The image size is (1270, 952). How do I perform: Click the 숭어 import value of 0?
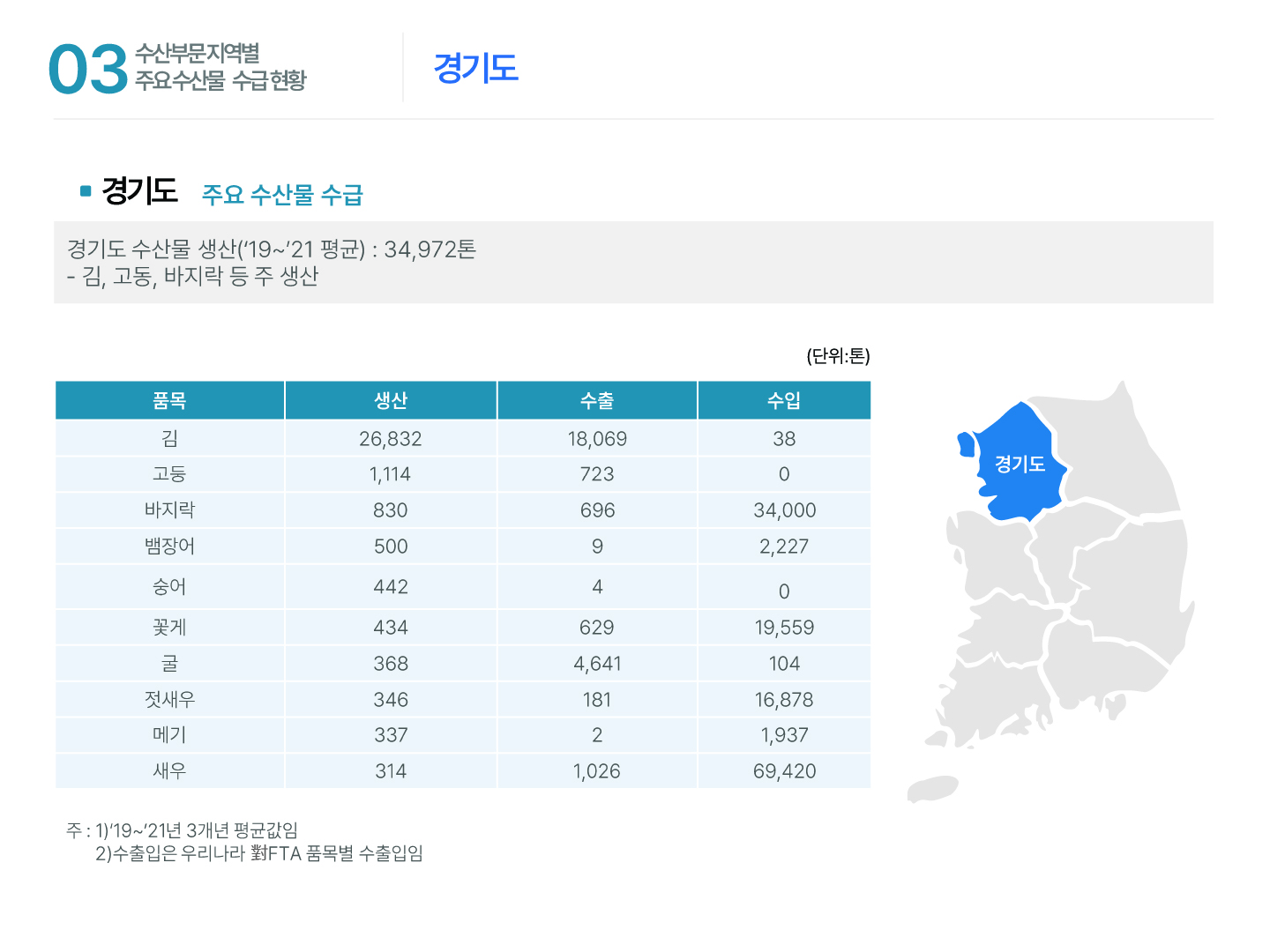coord(784,591)
